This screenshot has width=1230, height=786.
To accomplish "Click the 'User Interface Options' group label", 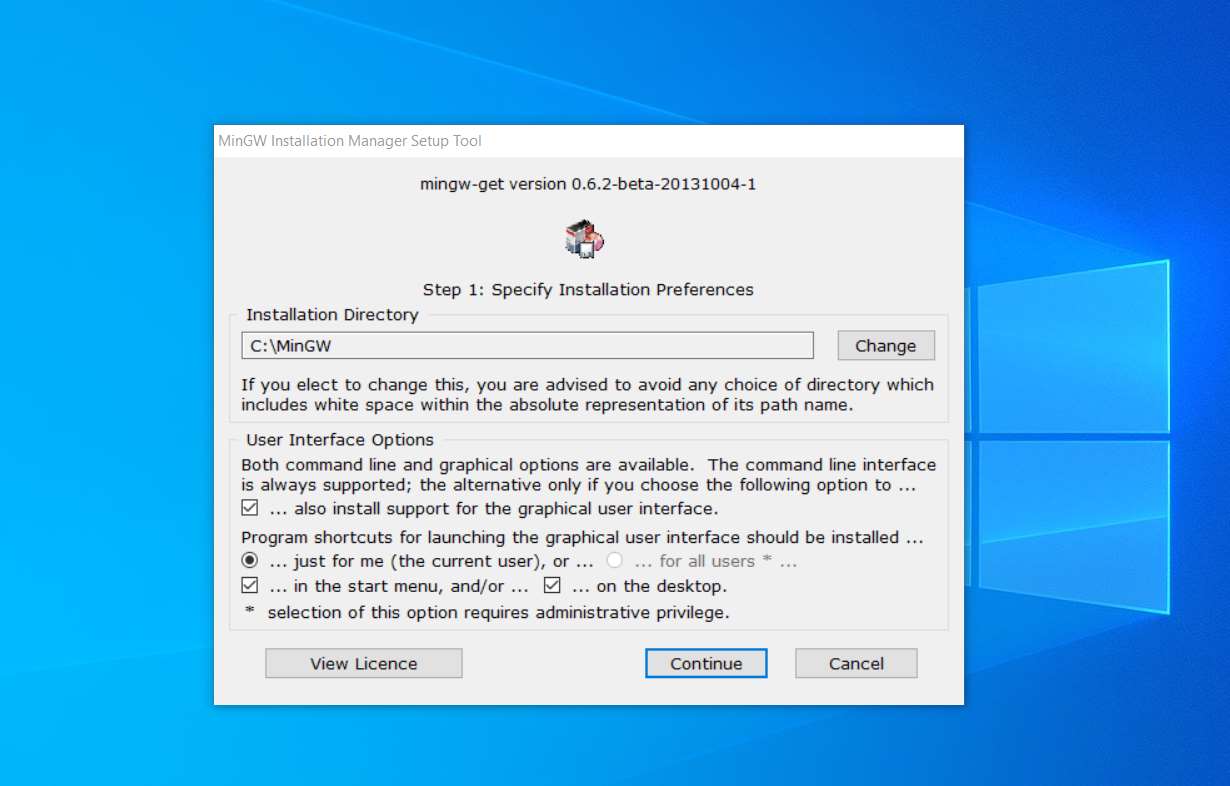I will point(340,440).
